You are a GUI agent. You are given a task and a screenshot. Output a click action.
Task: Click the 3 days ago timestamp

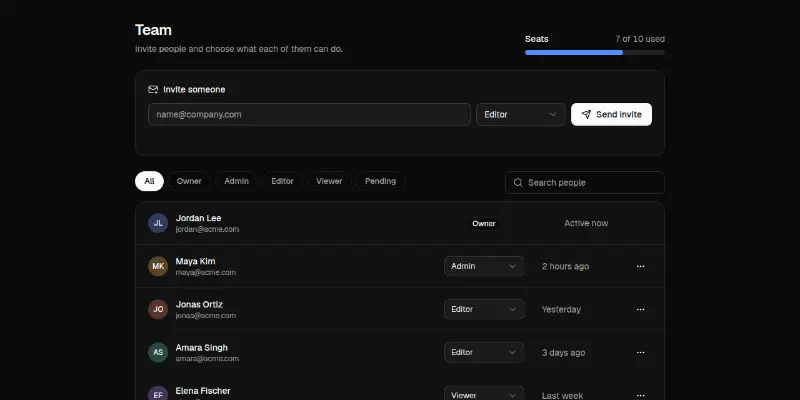click(x=563, y=353)
